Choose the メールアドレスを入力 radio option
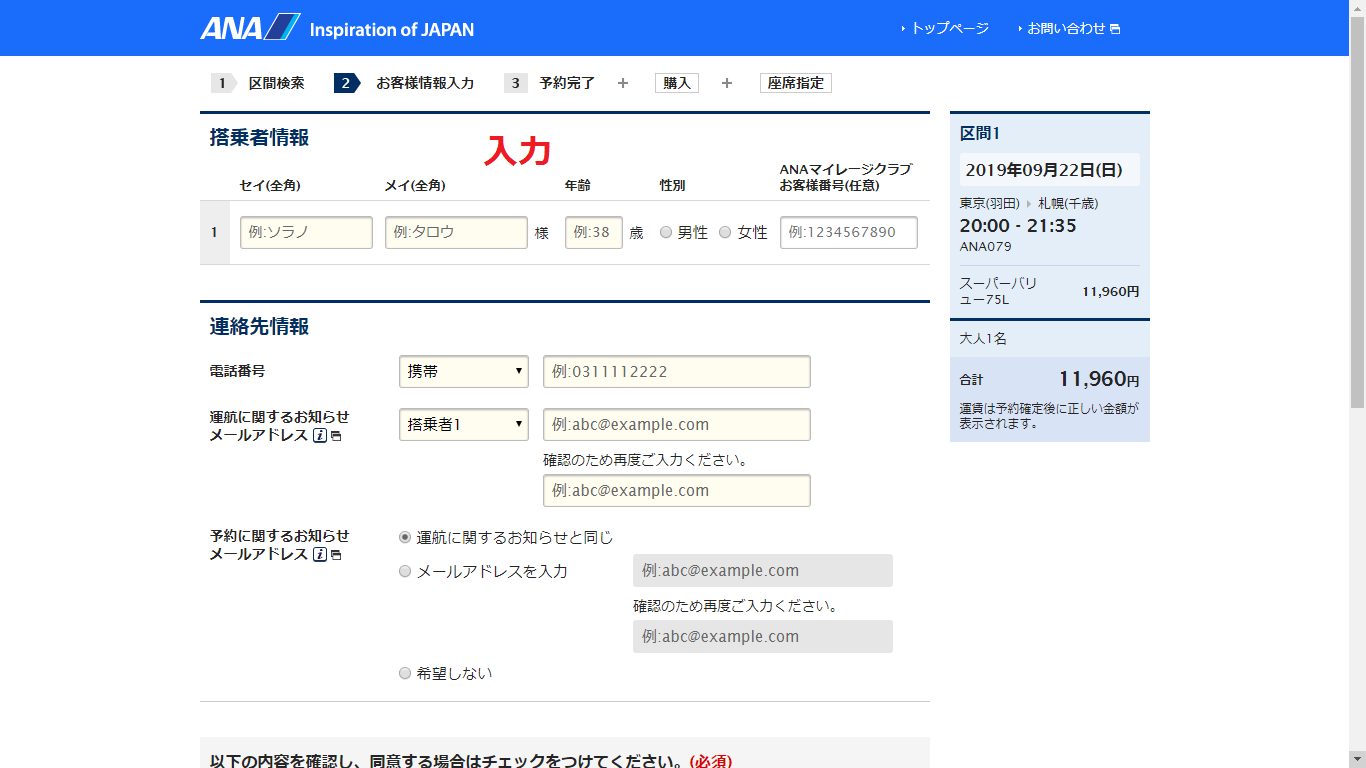The width and height of the screenshot is (1366, 768). pos(405,572)
